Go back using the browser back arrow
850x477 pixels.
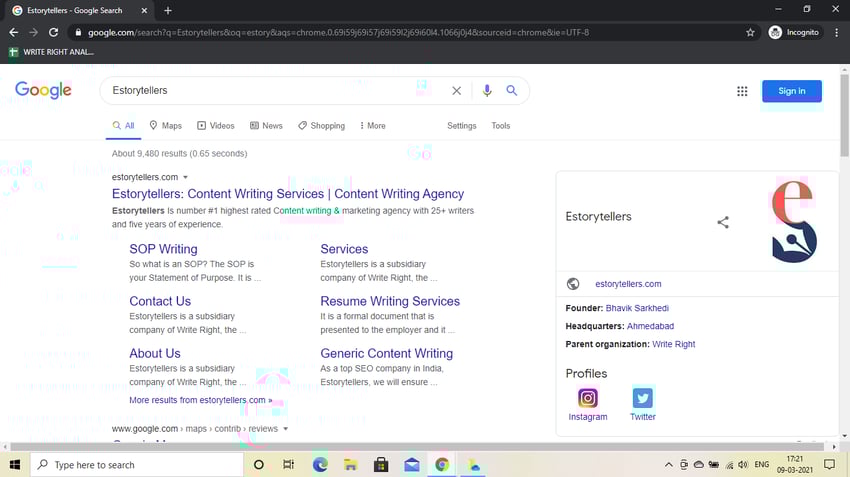pos(14,33)
